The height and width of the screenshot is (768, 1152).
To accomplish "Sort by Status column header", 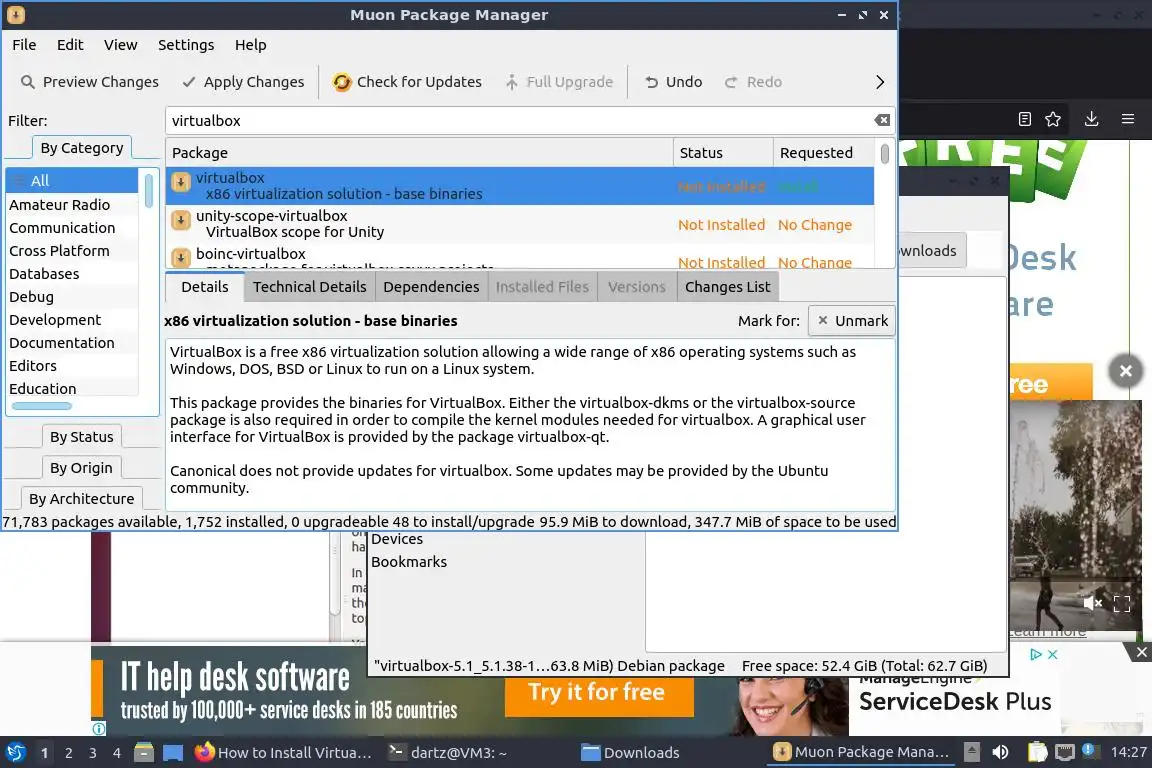I will click(723, 152).
